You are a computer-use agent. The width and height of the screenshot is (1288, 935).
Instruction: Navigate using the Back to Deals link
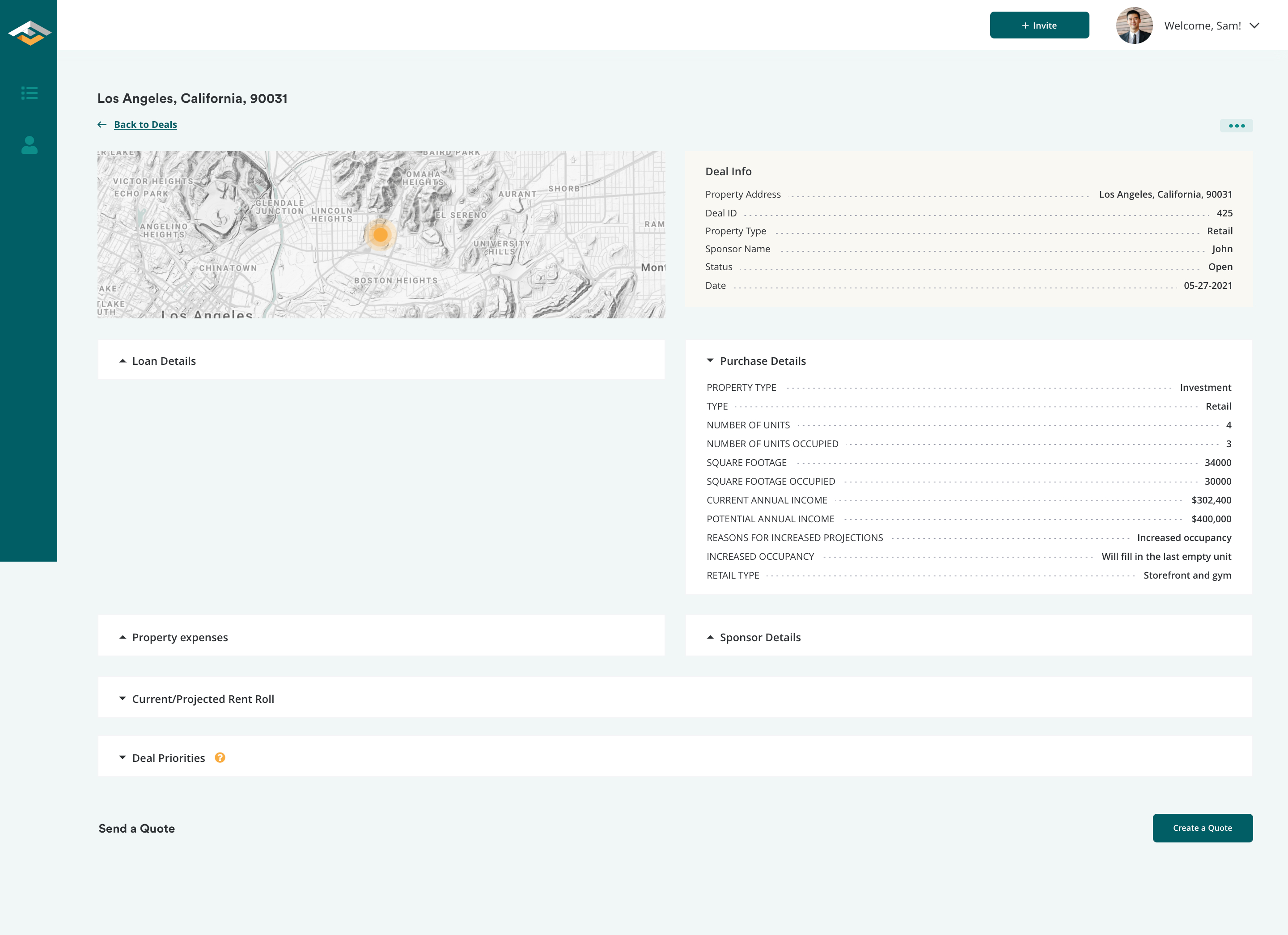[145, 124]
